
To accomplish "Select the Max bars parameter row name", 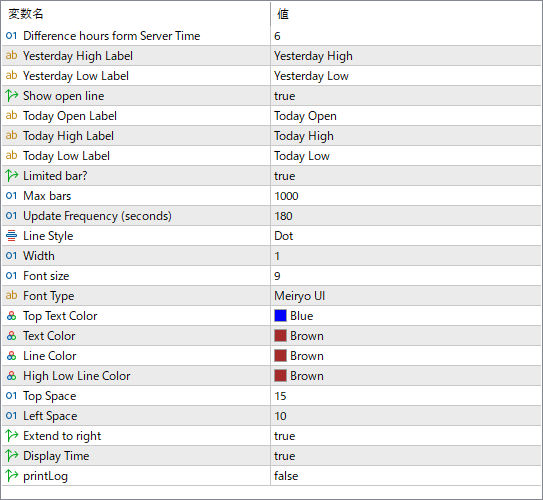I will (x=47, y=196).
